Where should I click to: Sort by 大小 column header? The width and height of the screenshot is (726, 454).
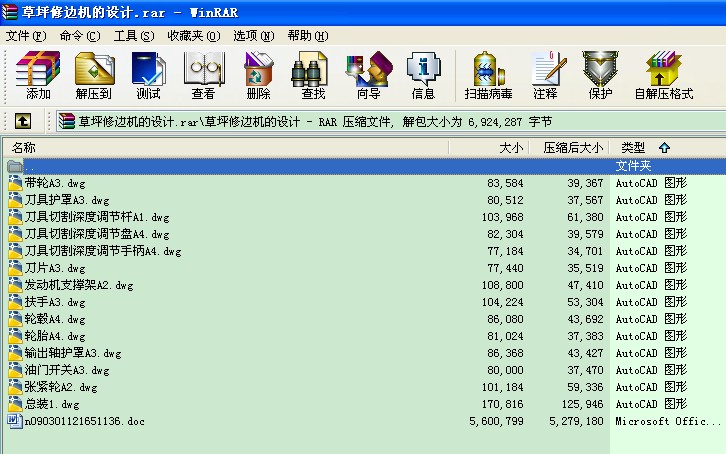[x=489, y=148]
